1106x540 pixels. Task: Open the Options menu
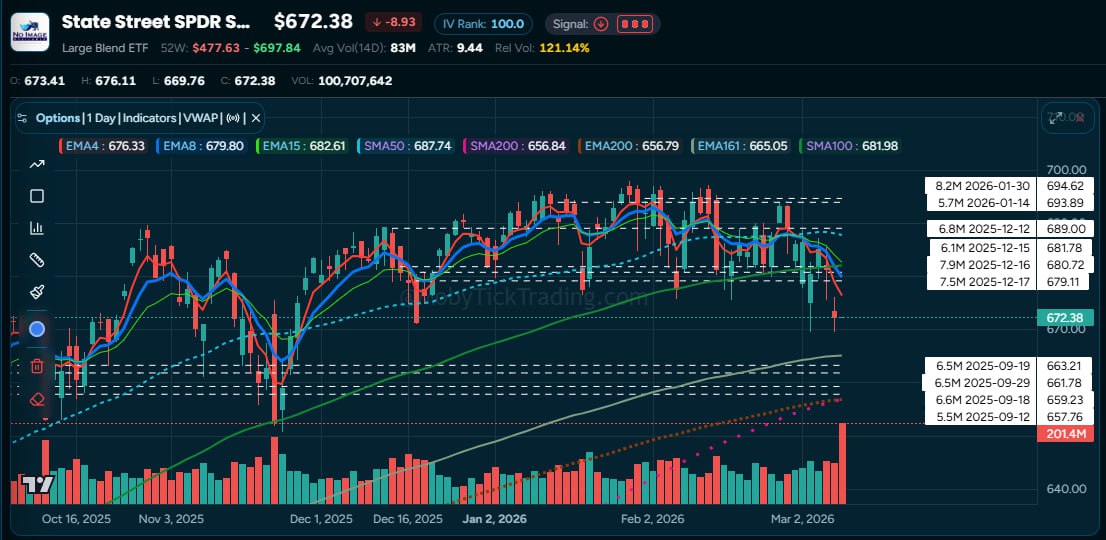pos(58,118)
